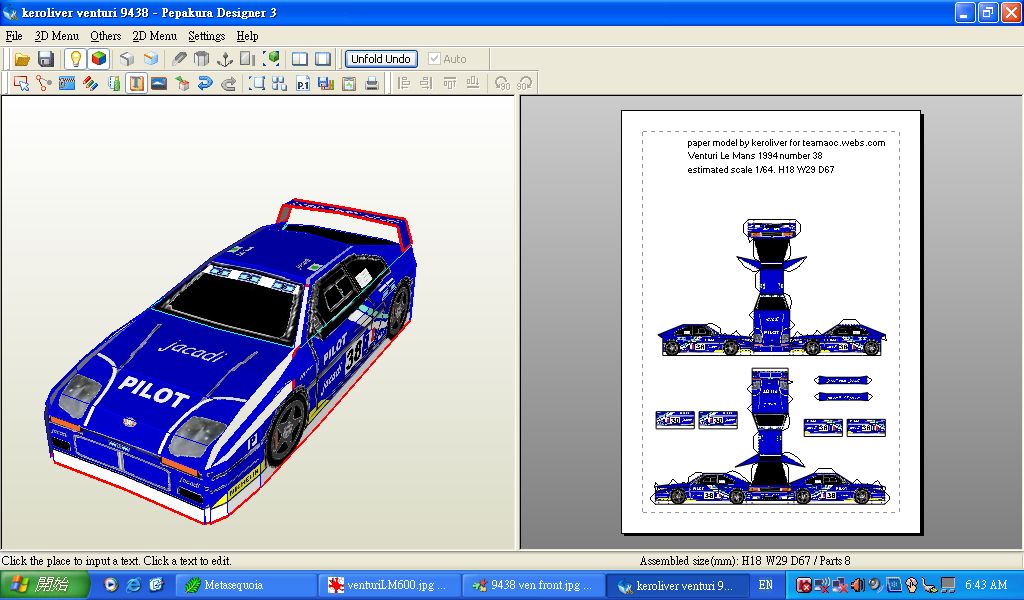The image size is (1024, 600).
Task: Click the keroliver venturi taskbar button
Action: (x=679, y=585)
